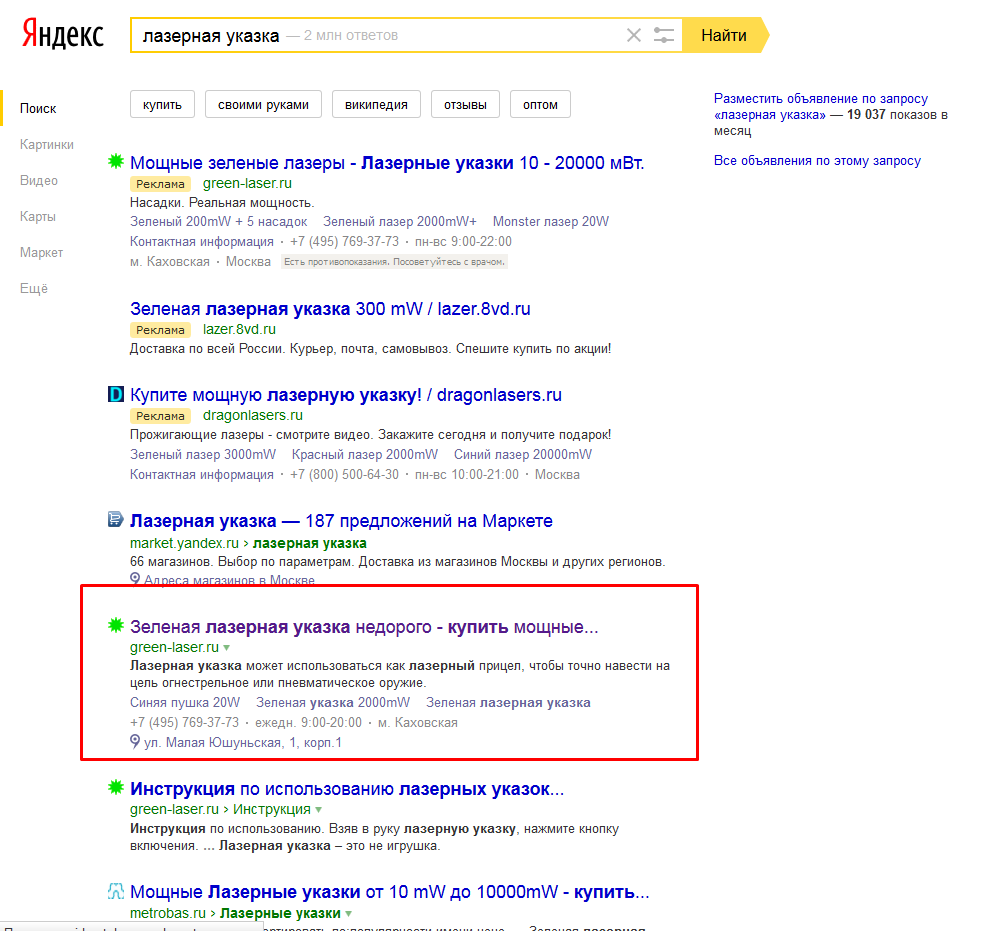The width and height of the screenshot is (990, 931).
Task: Open dragonlasers.ru green URL
Action: tap(253, 415)
